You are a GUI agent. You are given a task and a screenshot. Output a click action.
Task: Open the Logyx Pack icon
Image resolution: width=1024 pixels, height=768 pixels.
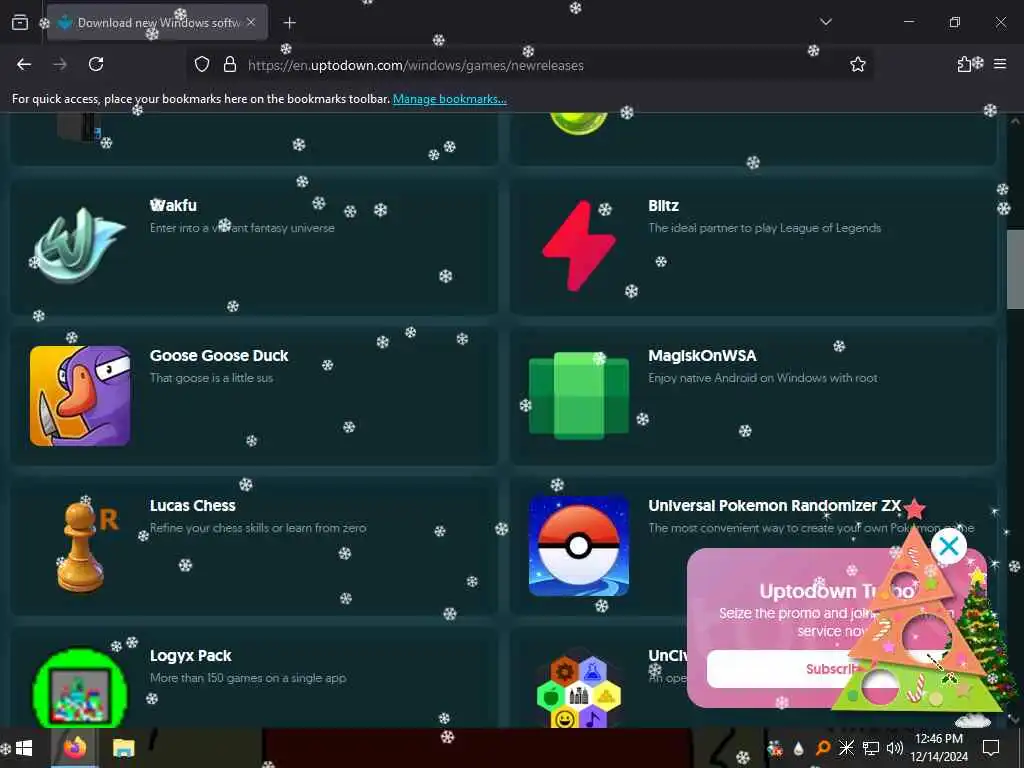click(x=80, y=688)
